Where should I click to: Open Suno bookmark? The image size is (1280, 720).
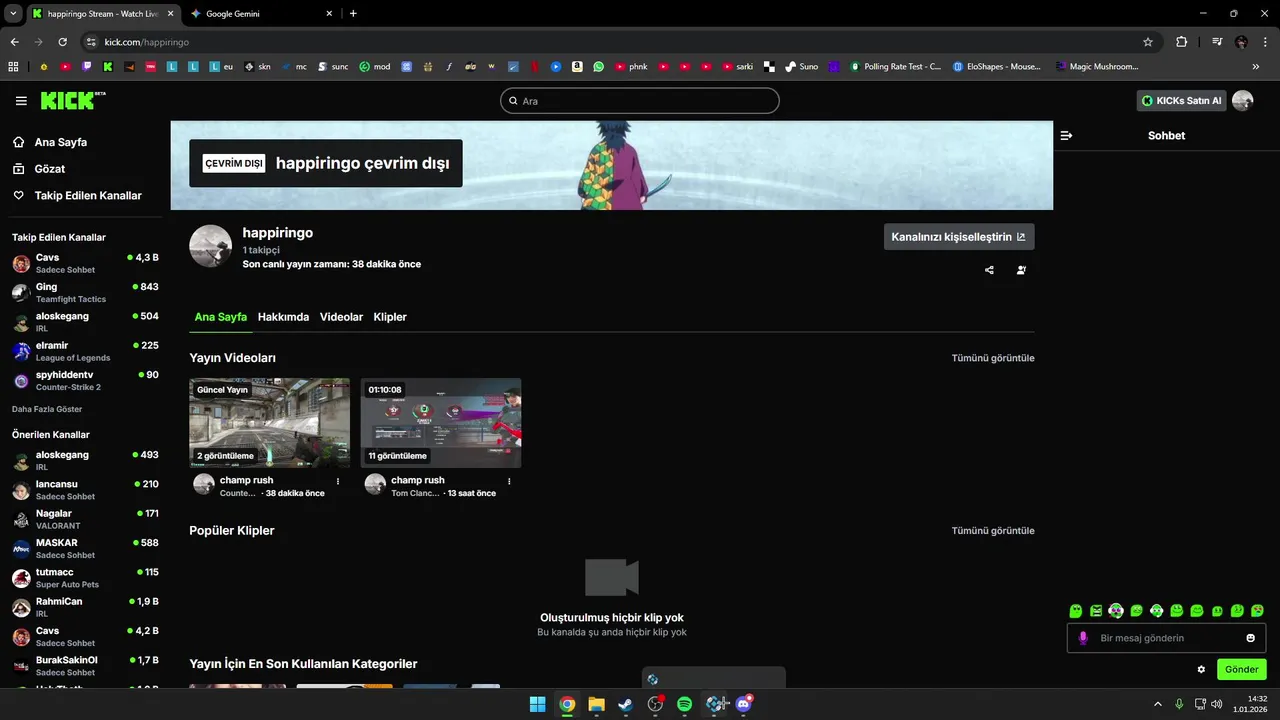(x=802, y=67)
